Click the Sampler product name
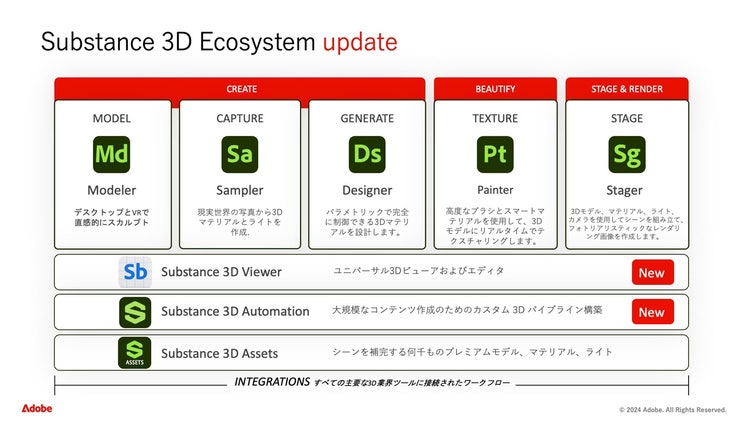This screenshot has height=422, width=750. pos(240,190)
